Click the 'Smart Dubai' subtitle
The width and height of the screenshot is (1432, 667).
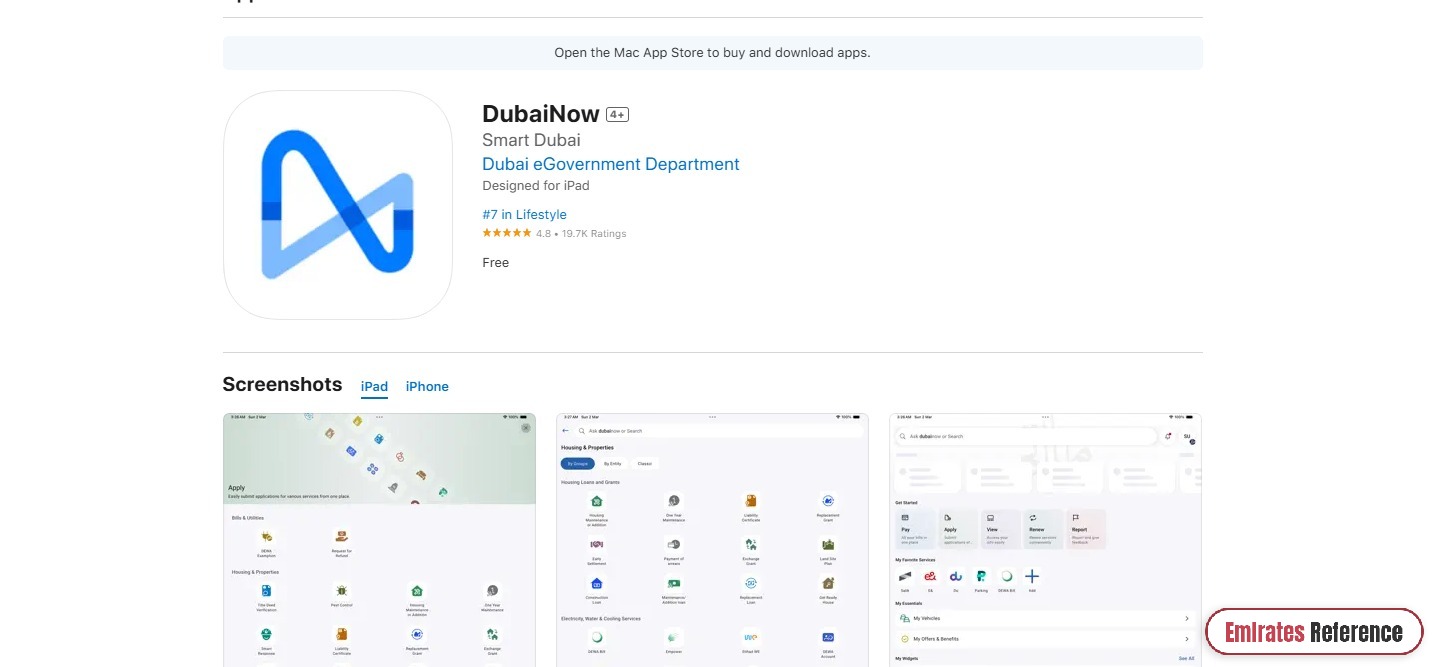(531, 140)
